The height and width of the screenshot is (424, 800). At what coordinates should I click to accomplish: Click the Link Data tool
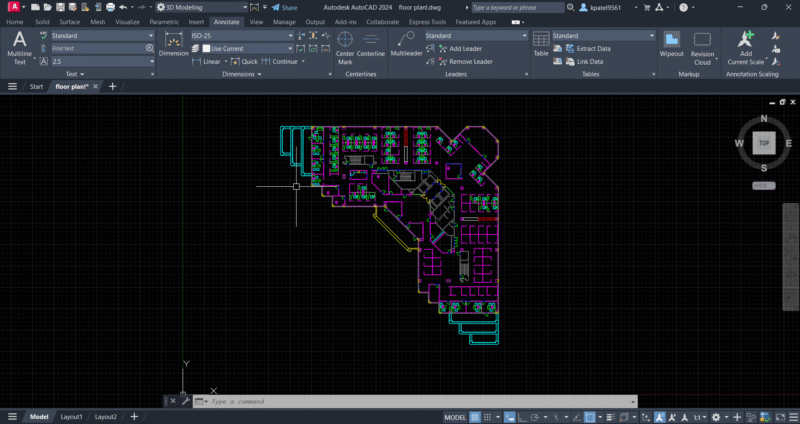(x=584, y=62)
